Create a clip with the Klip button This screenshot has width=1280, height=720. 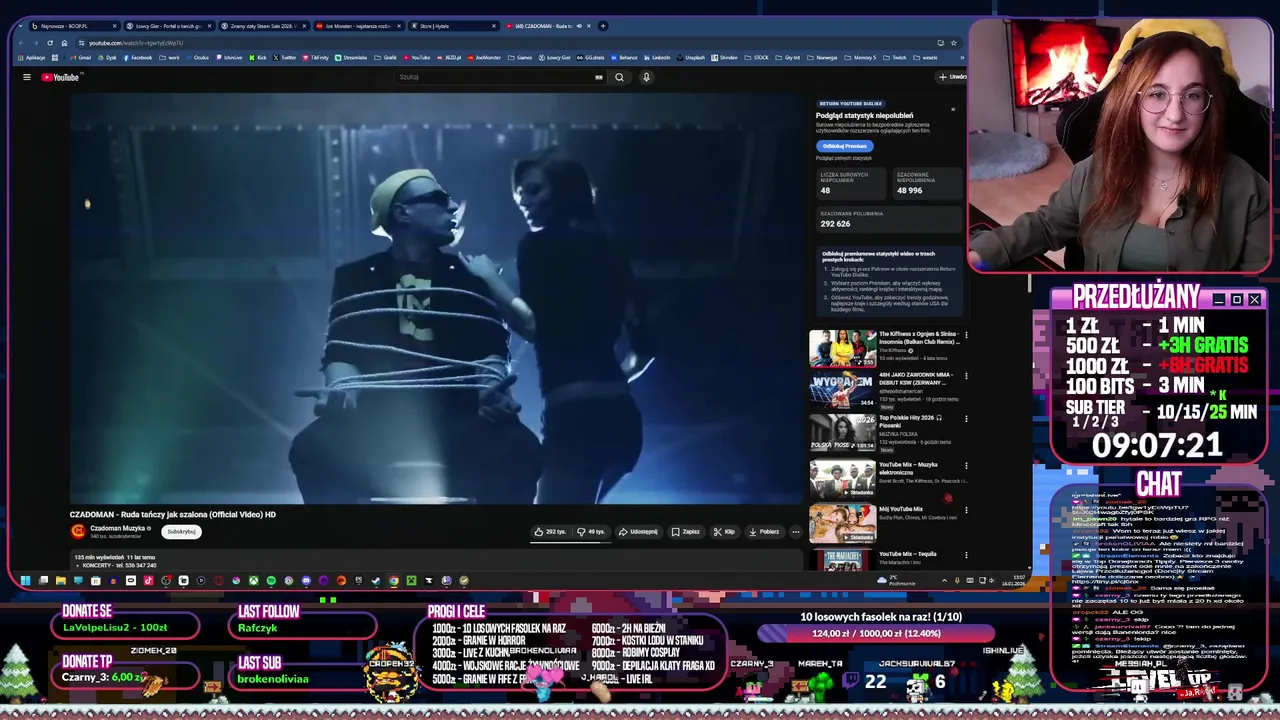pyautogui.click(x=724, y=532)
